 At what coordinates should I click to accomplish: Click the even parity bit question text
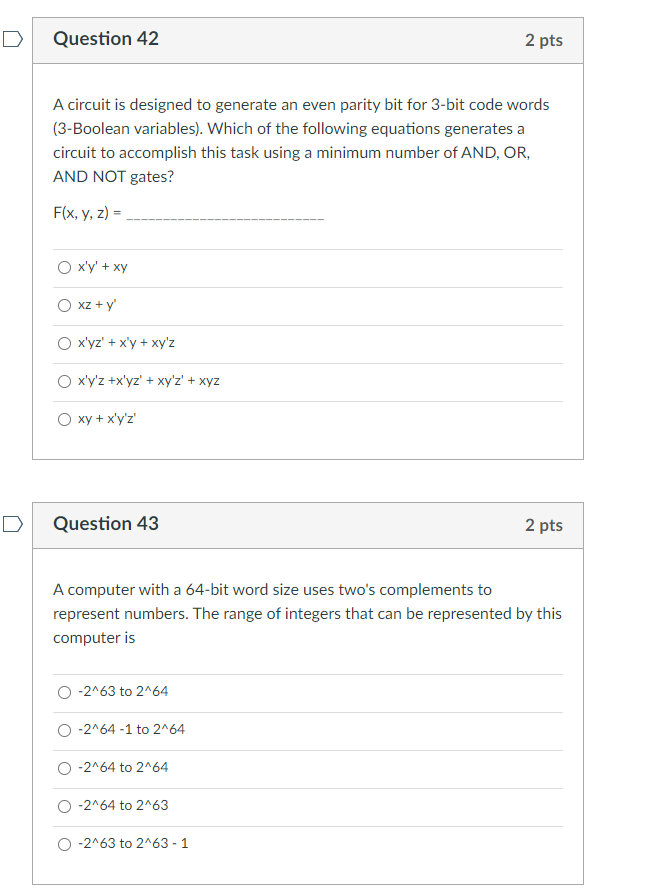(x=300, y=140)
